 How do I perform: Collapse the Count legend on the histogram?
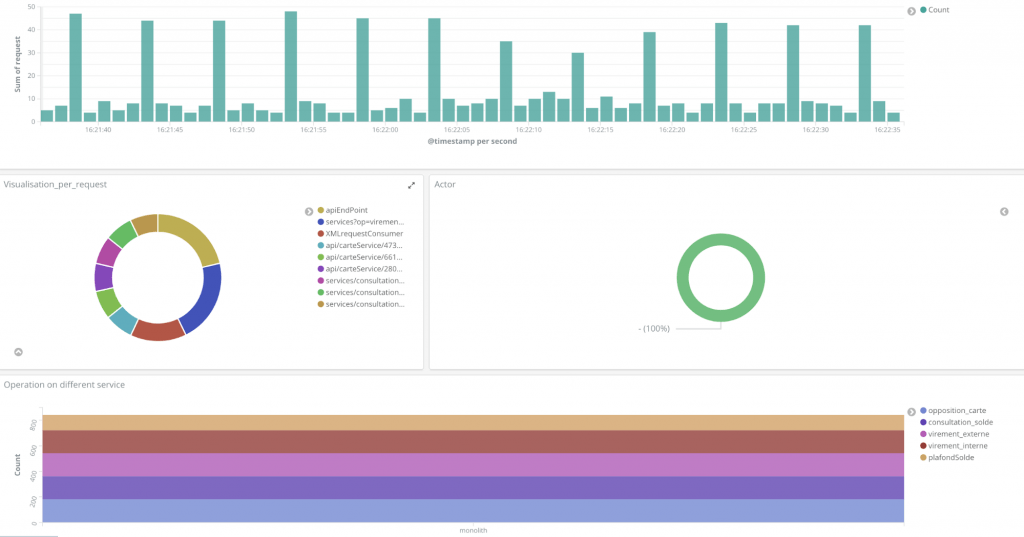(911, 10)
